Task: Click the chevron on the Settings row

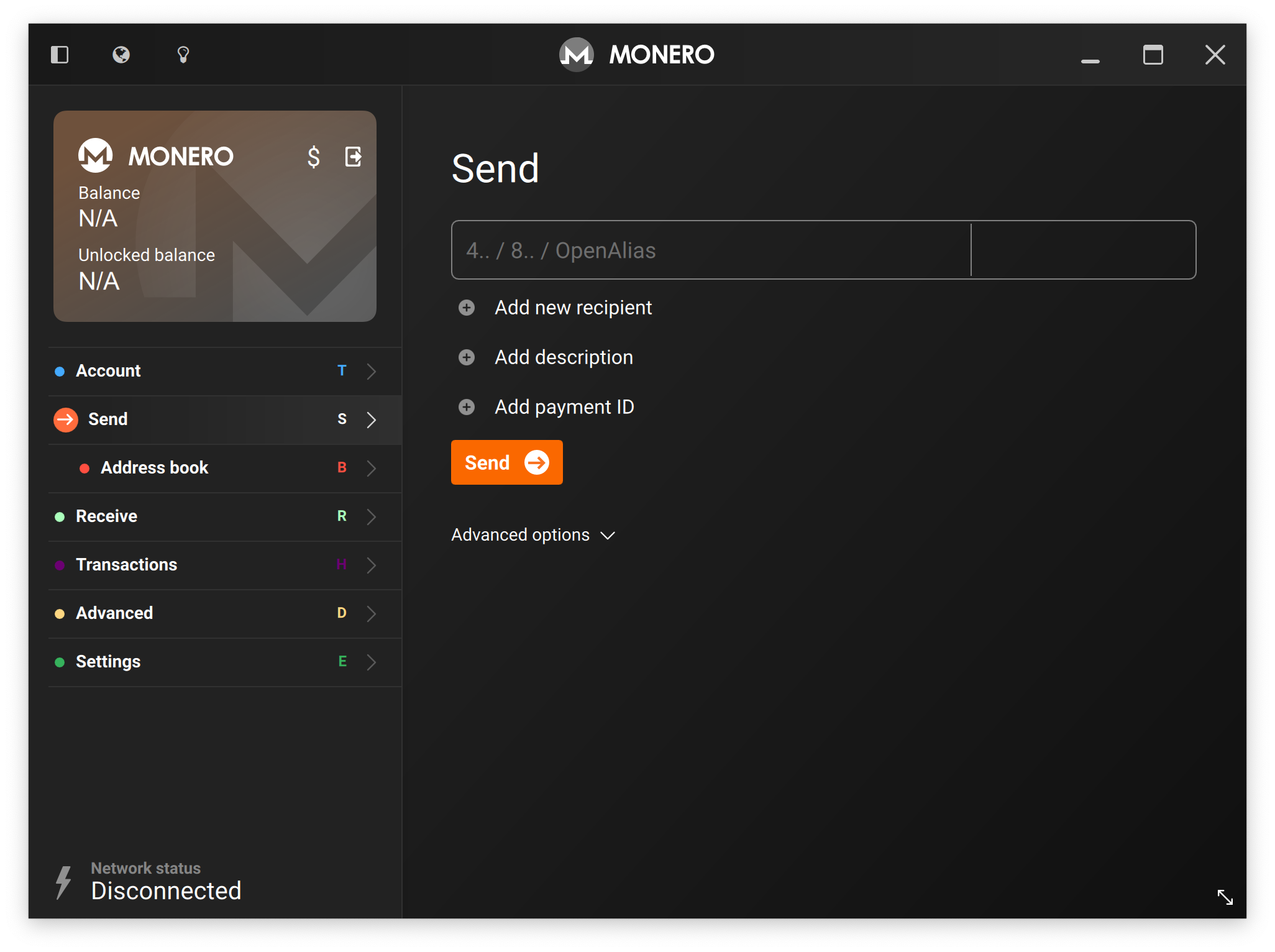Action: tap(372, 662)
